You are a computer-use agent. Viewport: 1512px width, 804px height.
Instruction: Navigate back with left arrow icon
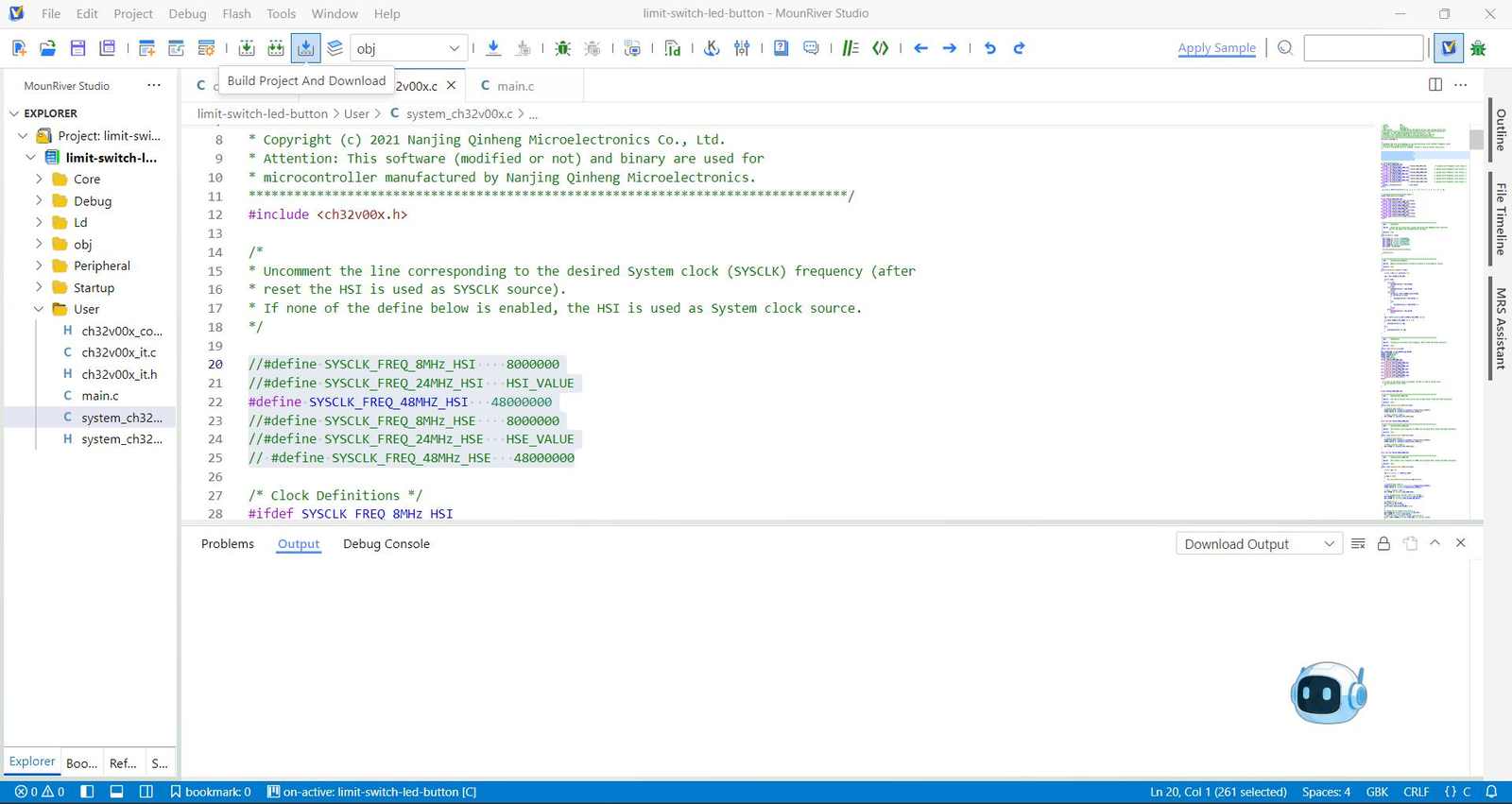click(920, 48)
